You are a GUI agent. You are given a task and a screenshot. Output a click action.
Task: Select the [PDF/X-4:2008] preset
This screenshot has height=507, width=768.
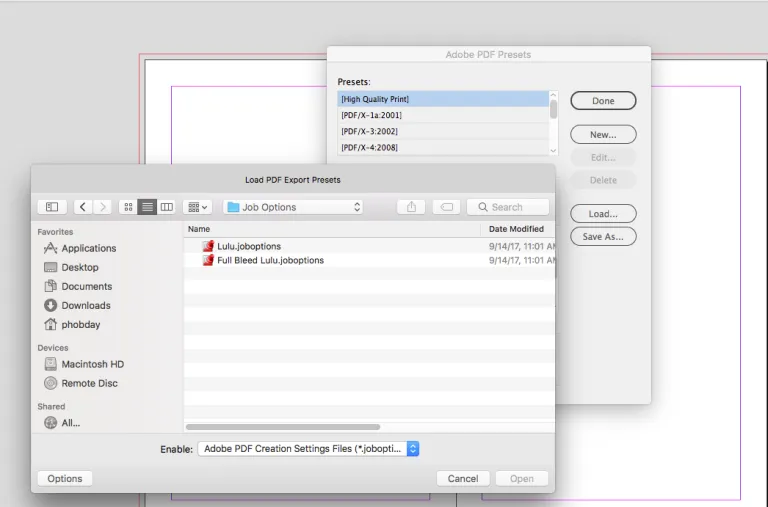(443, 147)
